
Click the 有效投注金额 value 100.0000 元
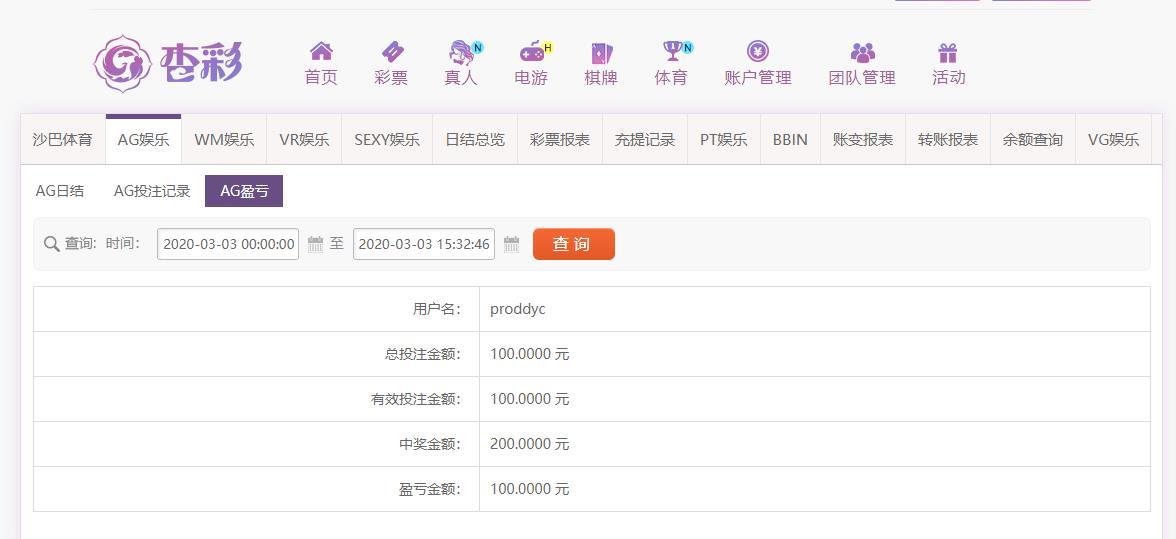(x=530, y=399)
